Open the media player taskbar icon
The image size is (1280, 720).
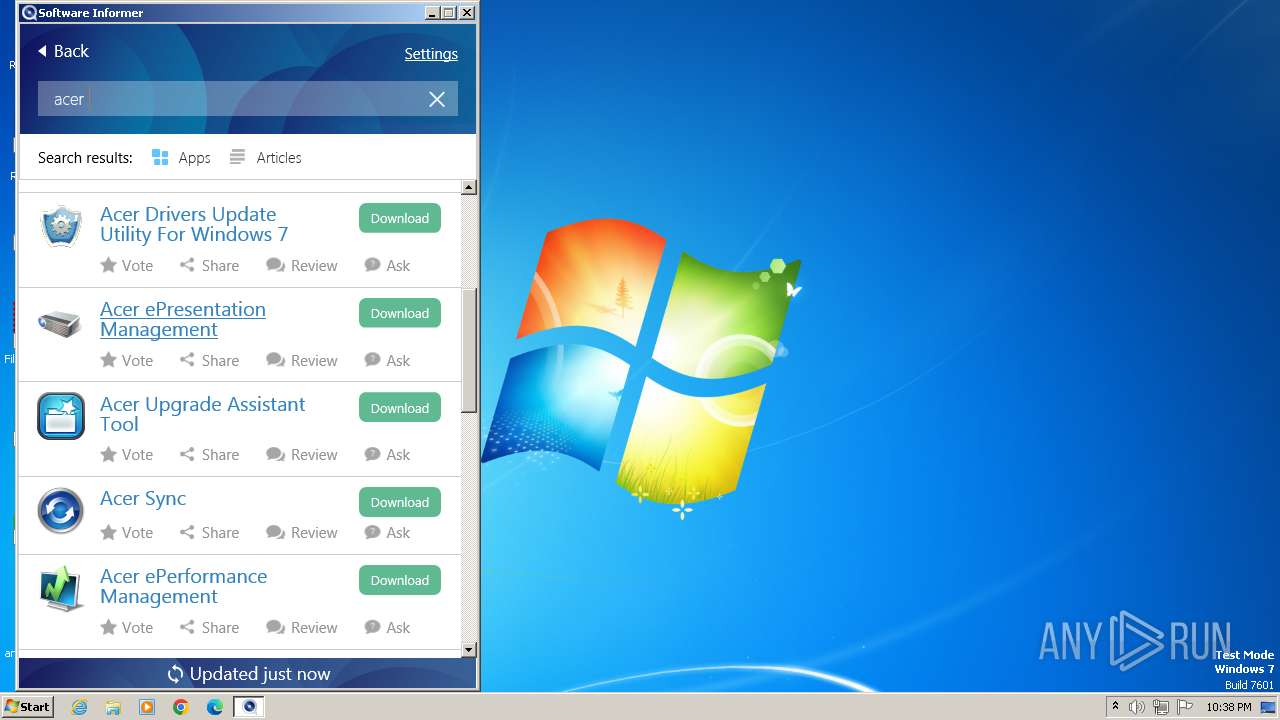click(147, 707)
